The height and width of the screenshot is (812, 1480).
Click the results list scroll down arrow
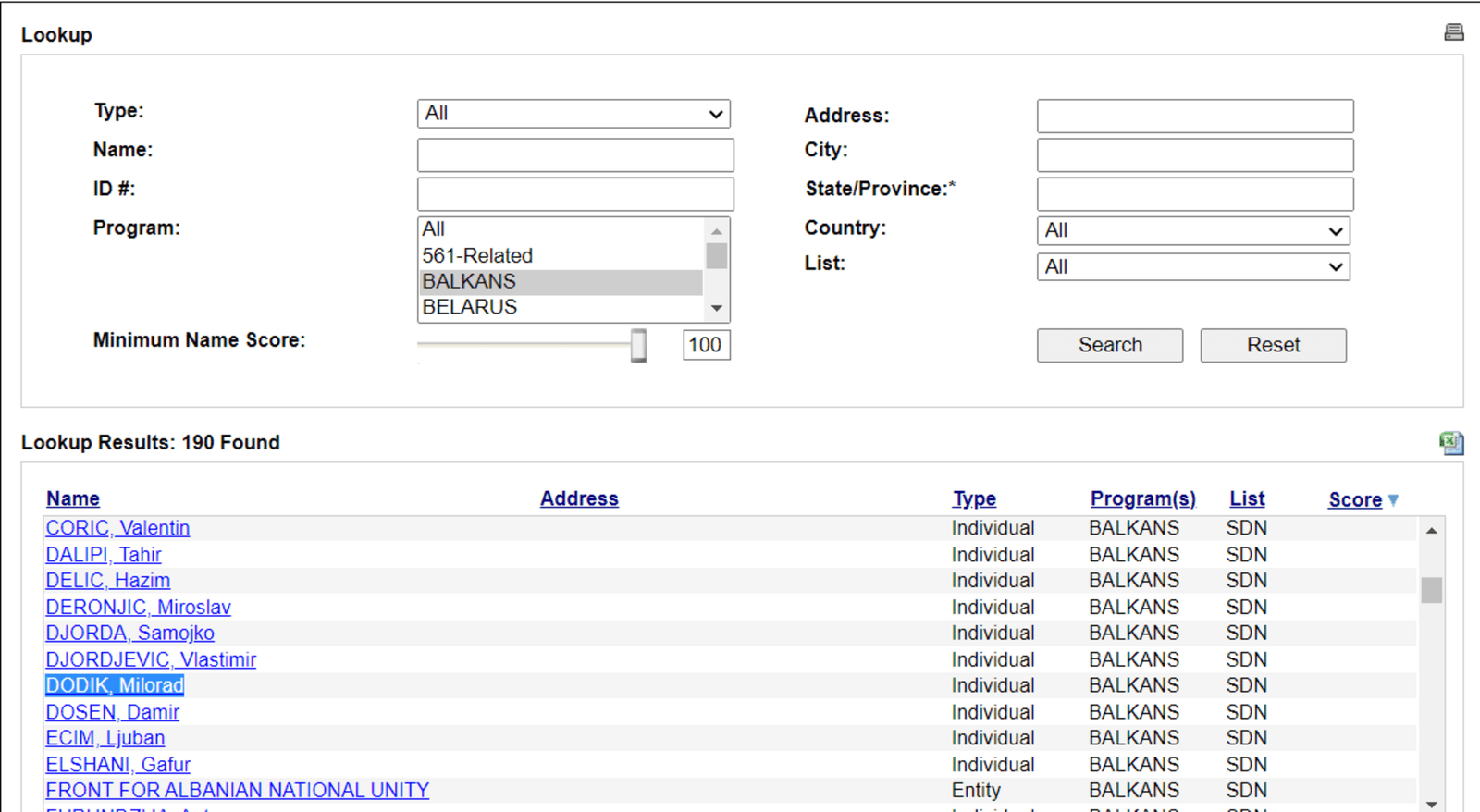(x=1431, y=804)
